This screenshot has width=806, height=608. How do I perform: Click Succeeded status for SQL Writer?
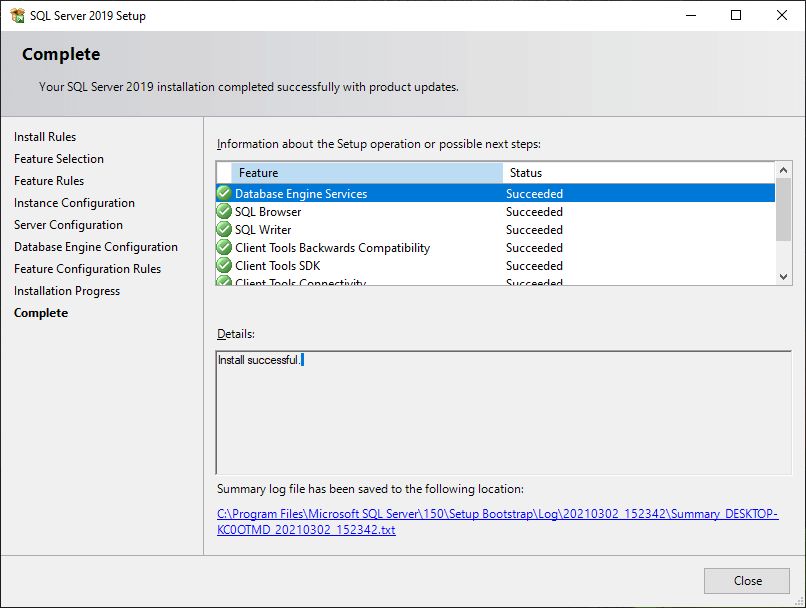534,230
